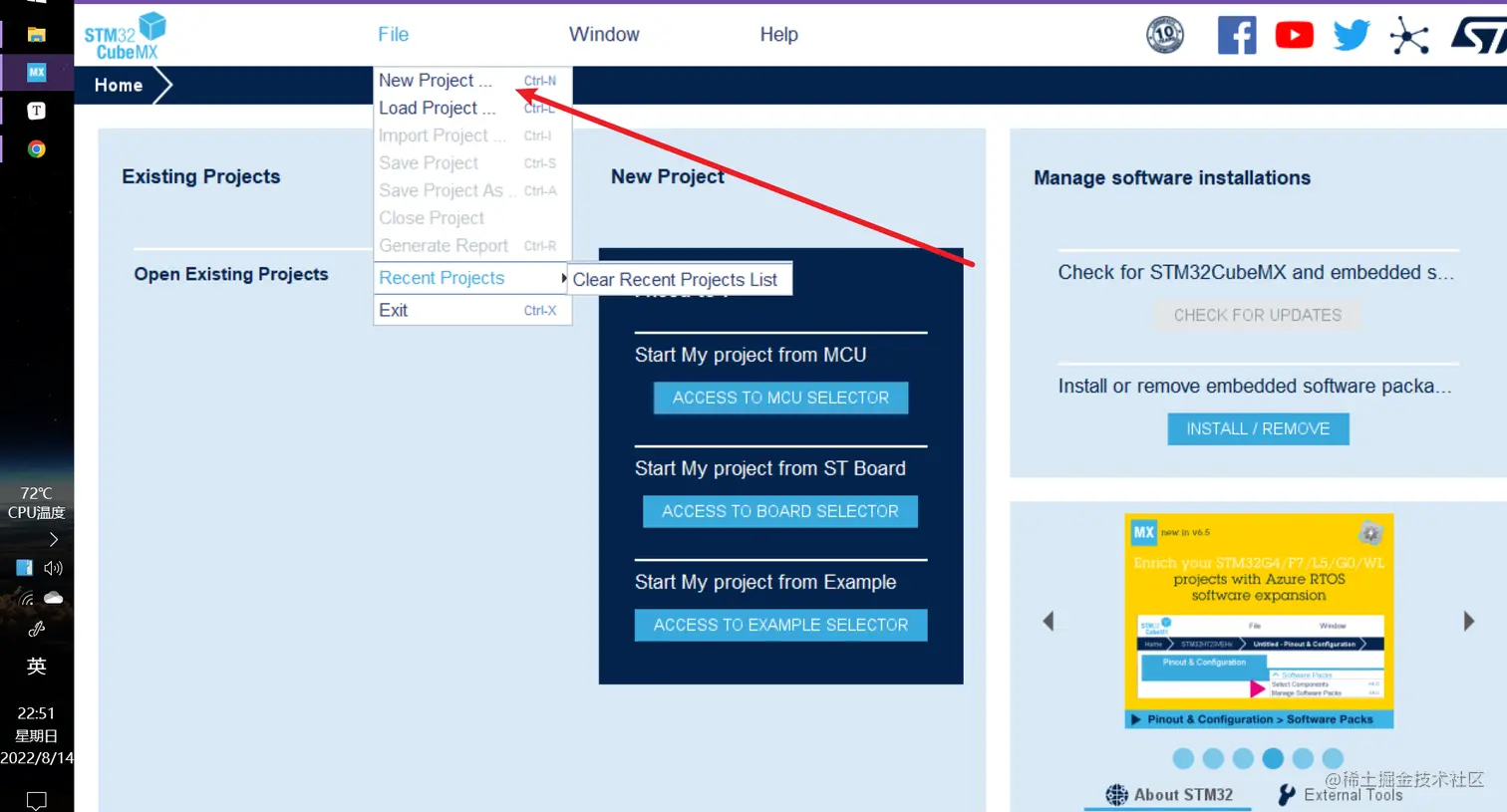Show previous banner with left arrow
The height and width of the screenshot is (812, 1507).
click(1049, 621)
